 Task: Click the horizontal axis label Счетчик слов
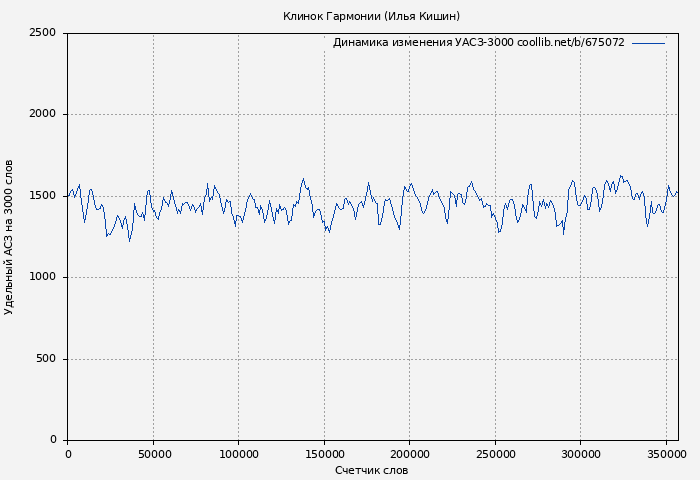[x=371, y=470]
